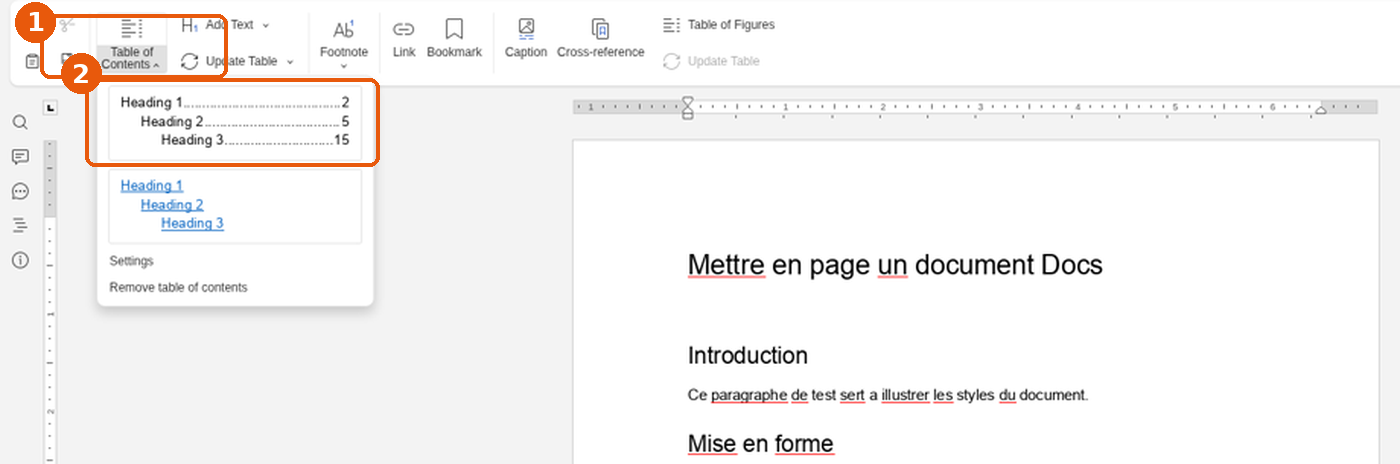
Task: Expand the Footnote options arrow
Action: (x=344, y=67)
